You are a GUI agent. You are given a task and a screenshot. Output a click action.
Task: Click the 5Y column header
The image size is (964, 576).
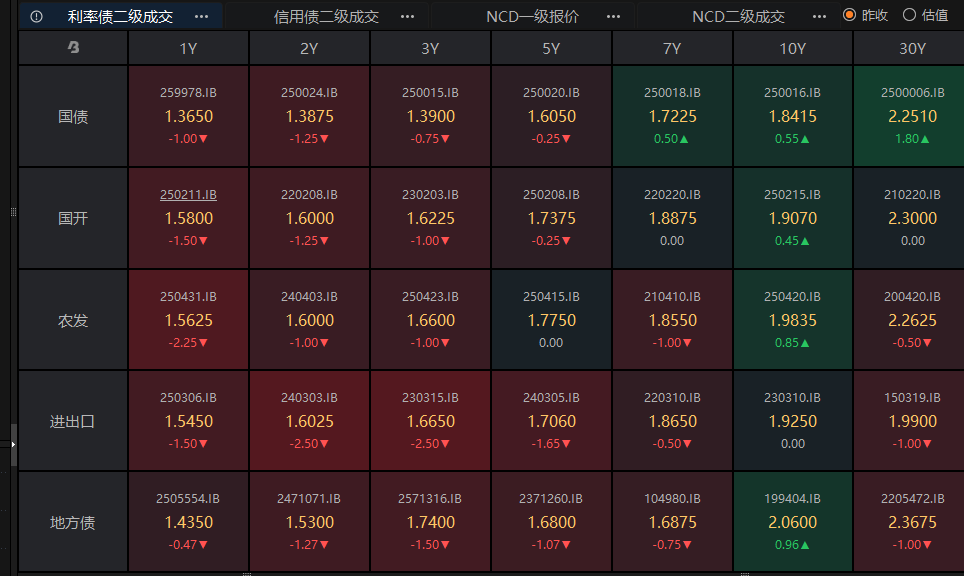tap(551, 48)
